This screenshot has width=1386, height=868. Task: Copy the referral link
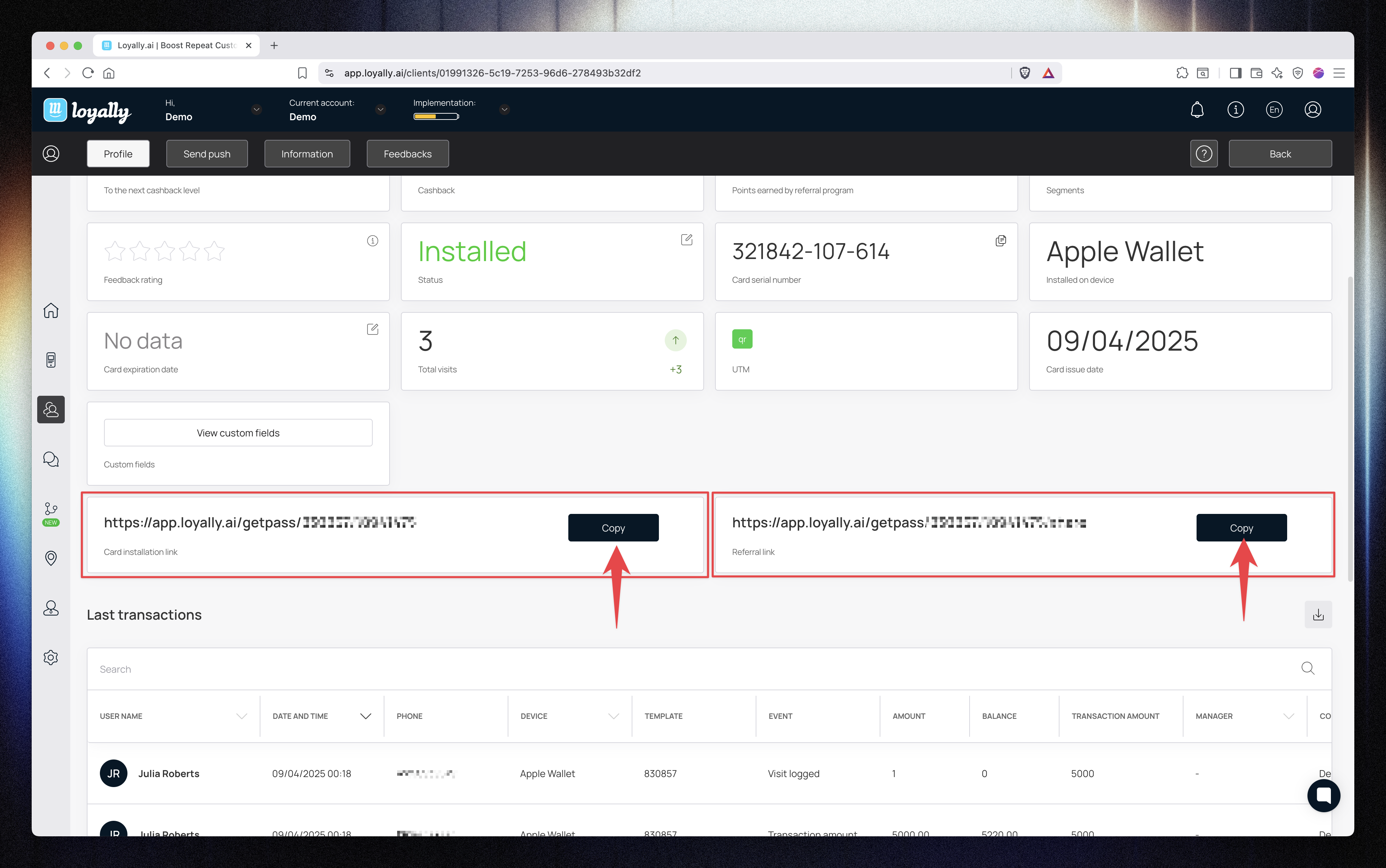coord(1241,528)
